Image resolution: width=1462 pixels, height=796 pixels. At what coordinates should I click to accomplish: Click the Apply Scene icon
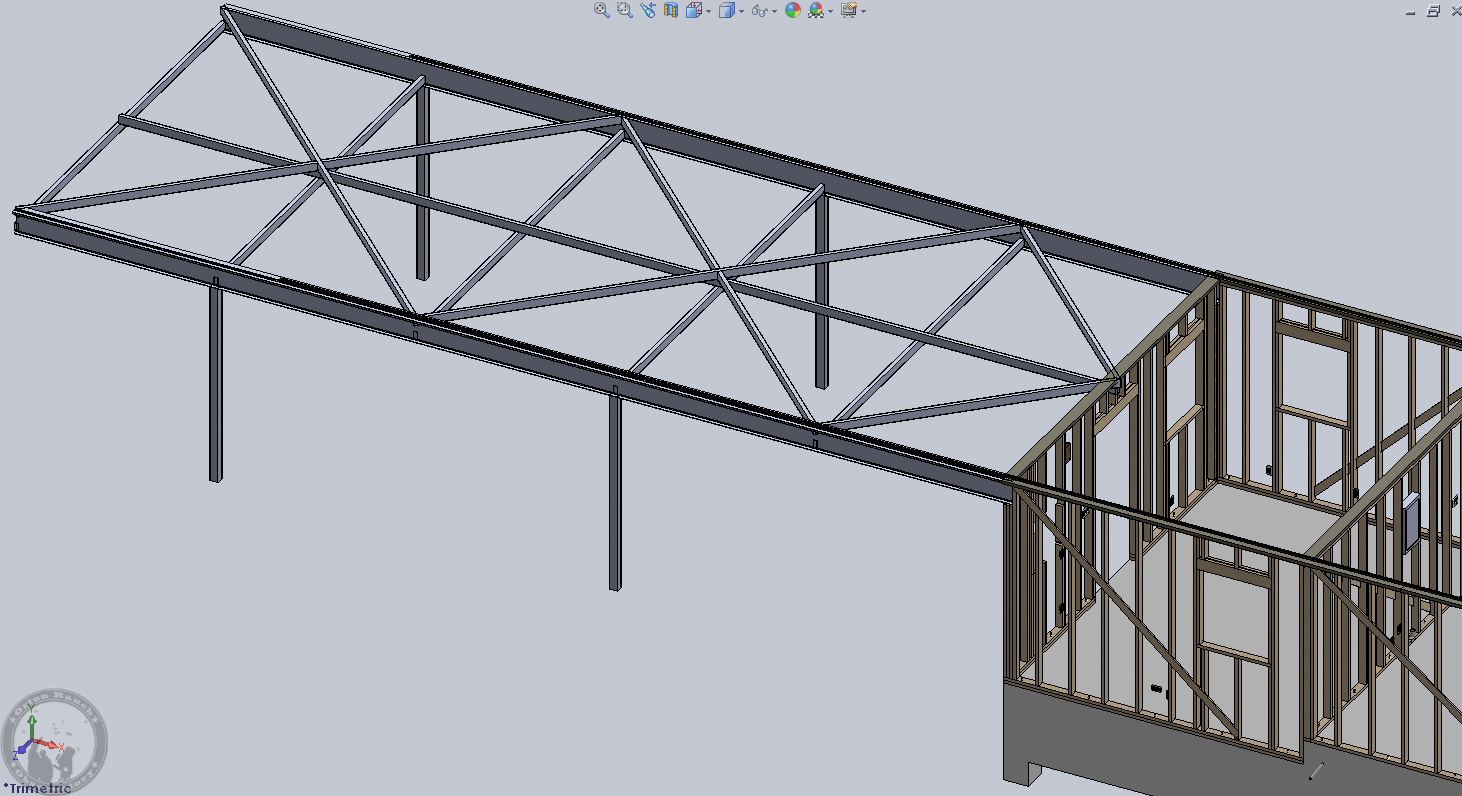[816, 10]
